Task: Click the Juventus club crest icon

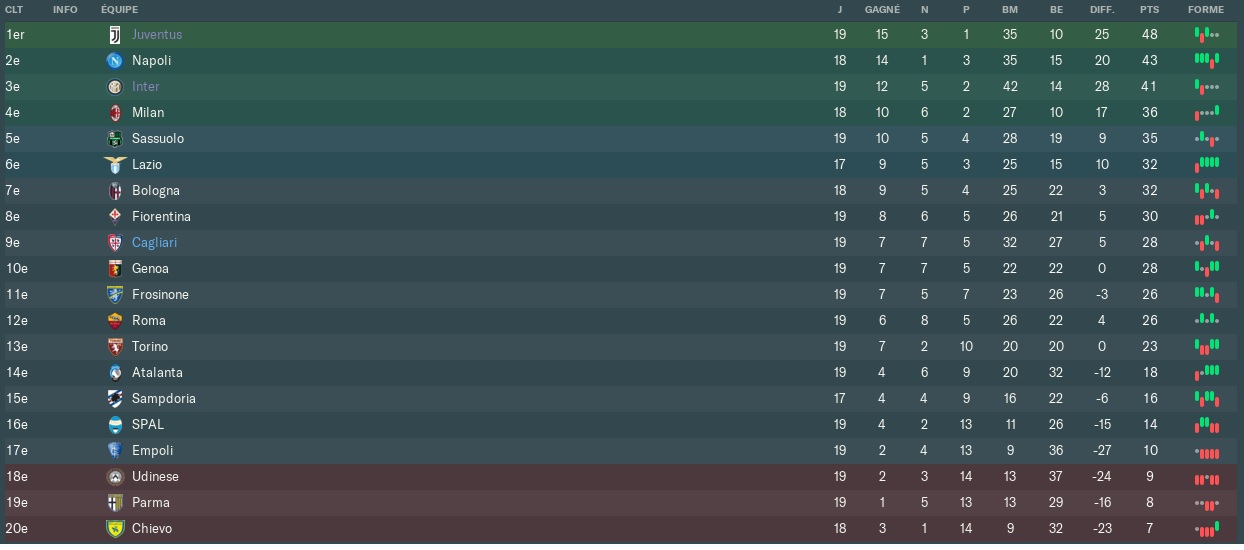Action: pos(114,35)
